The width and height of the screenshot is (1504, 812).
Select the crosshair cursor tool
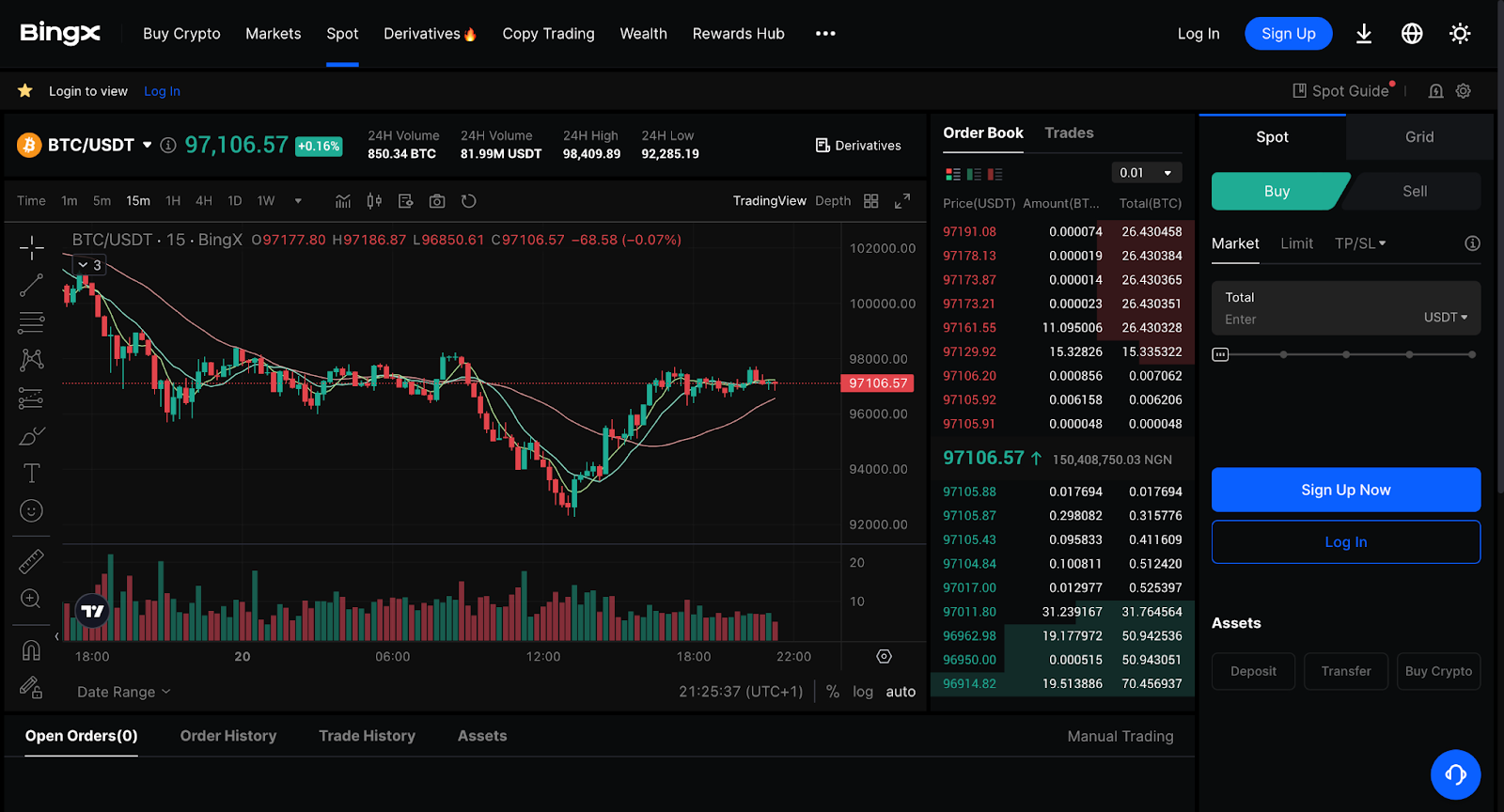click(31, 248)
